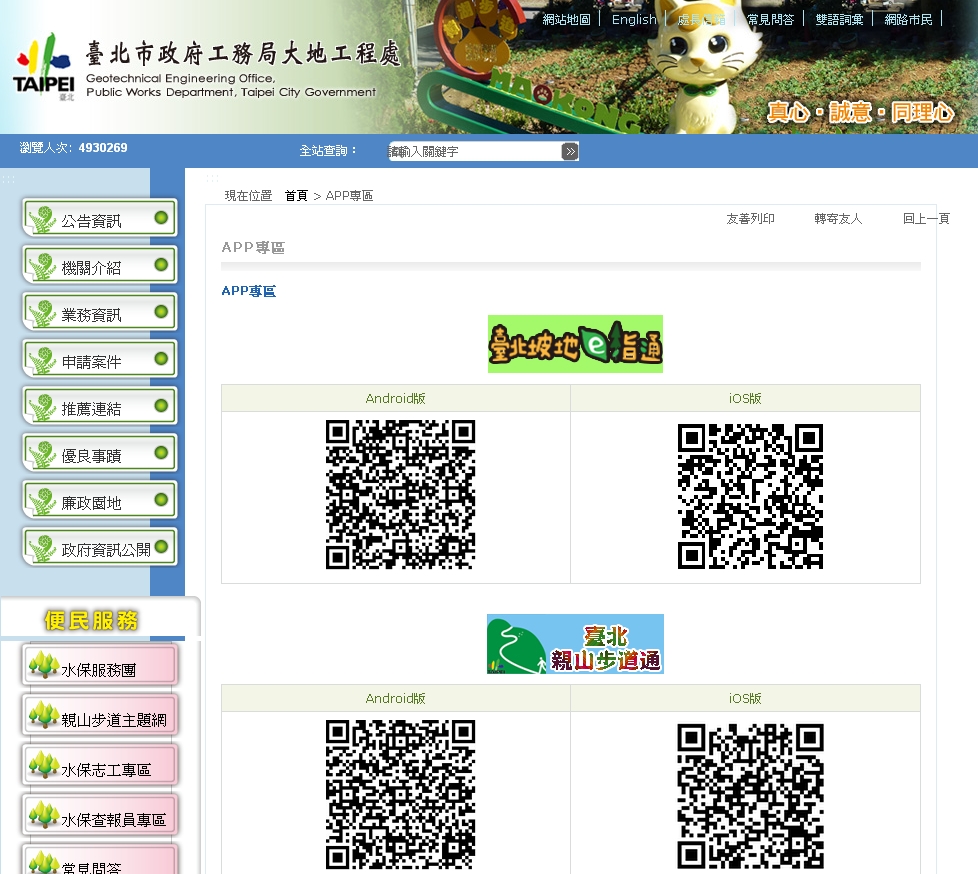
Task: Click the Android QR code for 臺北親山步道通
Action: [x=400, y=794]
